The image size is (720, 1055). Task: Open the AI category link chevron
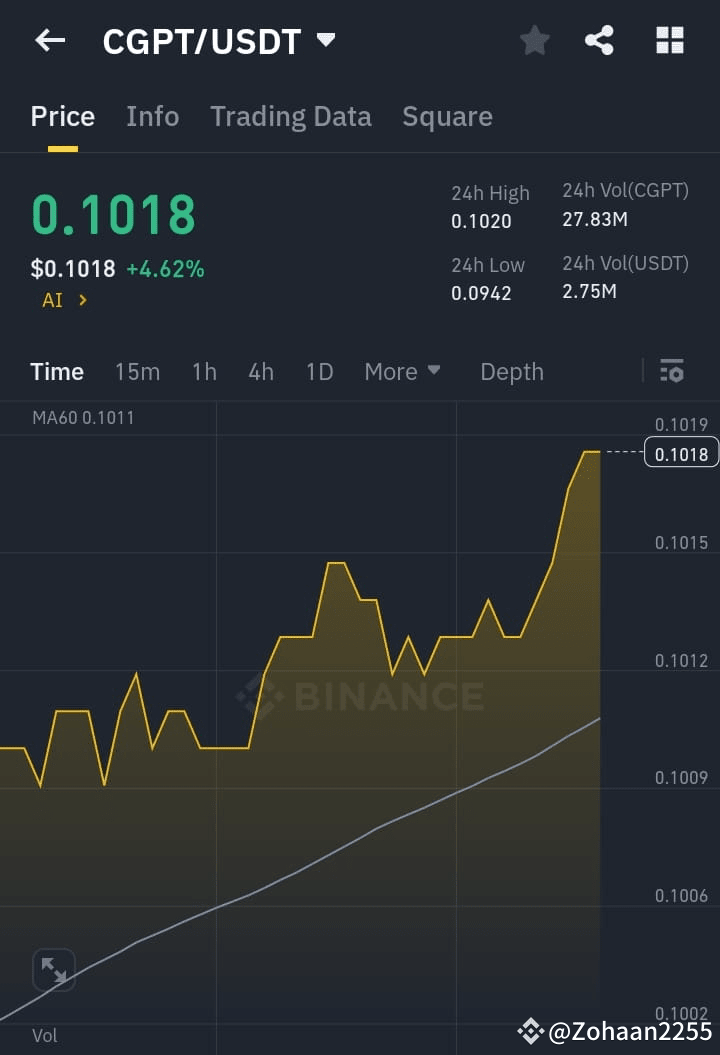pyautogui.click(x=64, y=300)
